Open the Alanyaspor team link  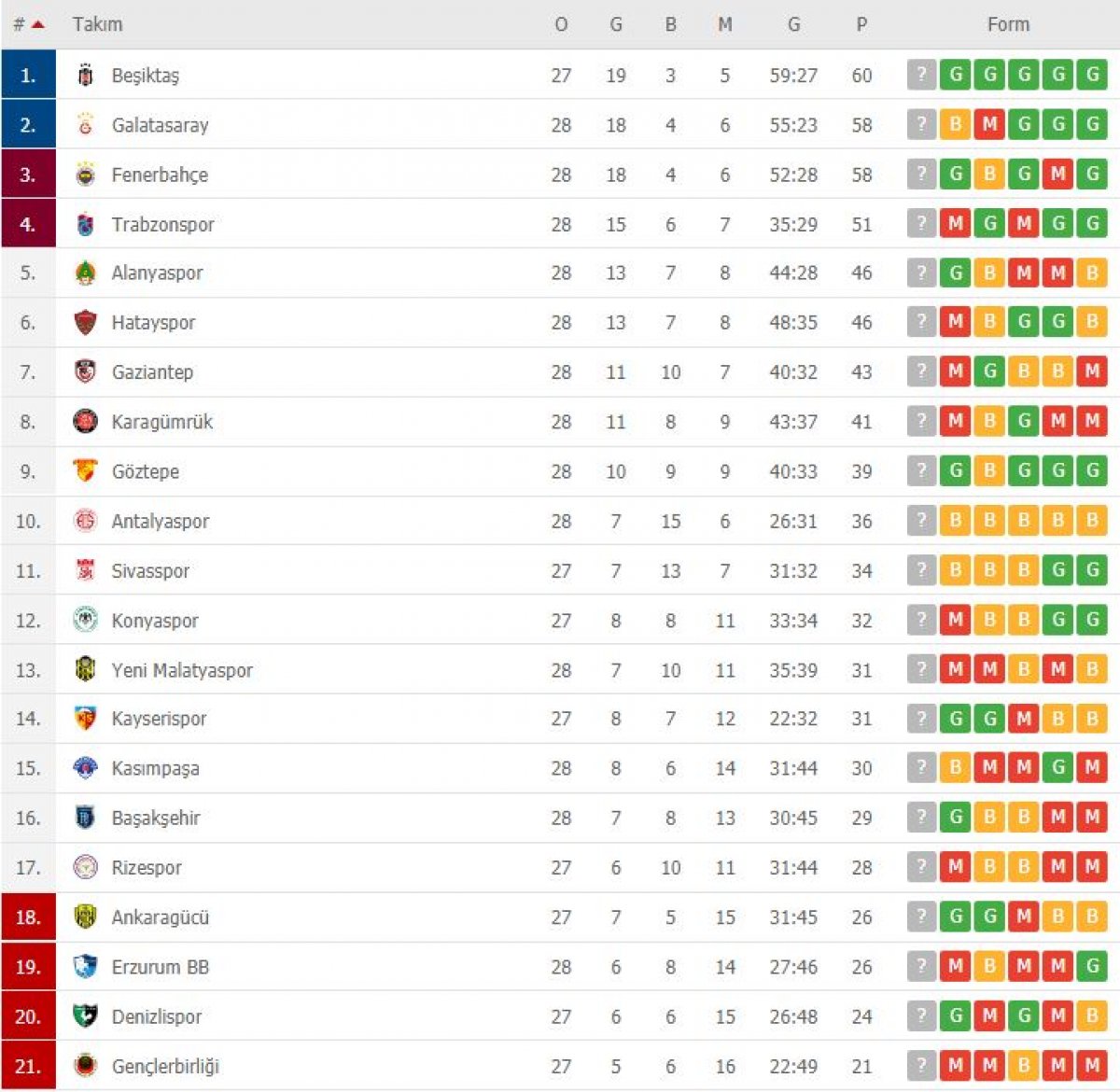[157, 273]
